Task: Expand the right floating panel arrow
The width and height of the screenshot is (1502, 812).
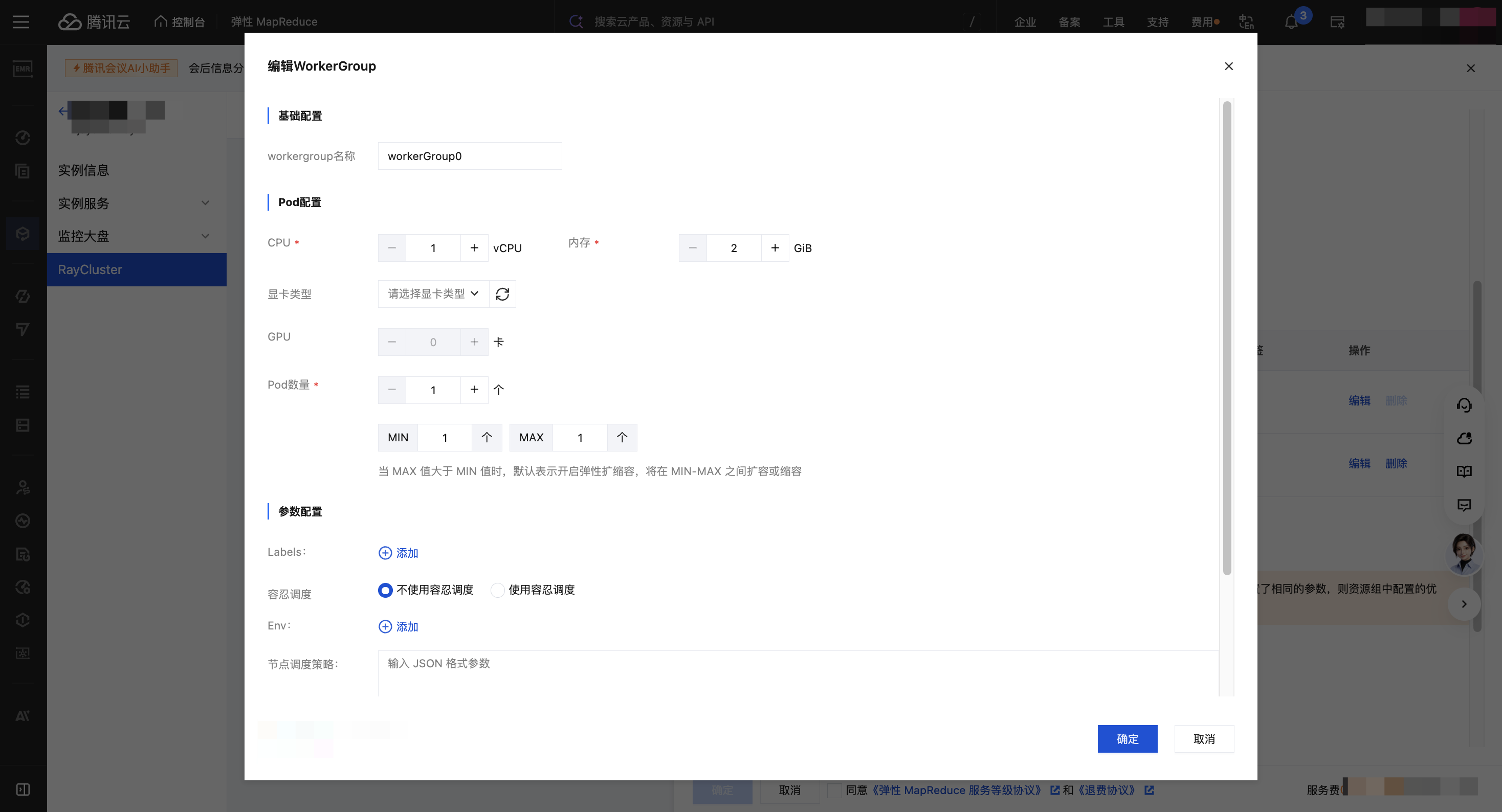Action: [x=1464, y=603]
